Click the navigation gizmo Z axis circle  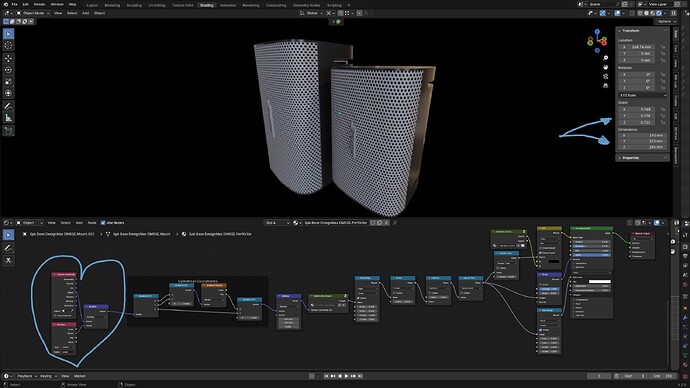tap(597, 32)
